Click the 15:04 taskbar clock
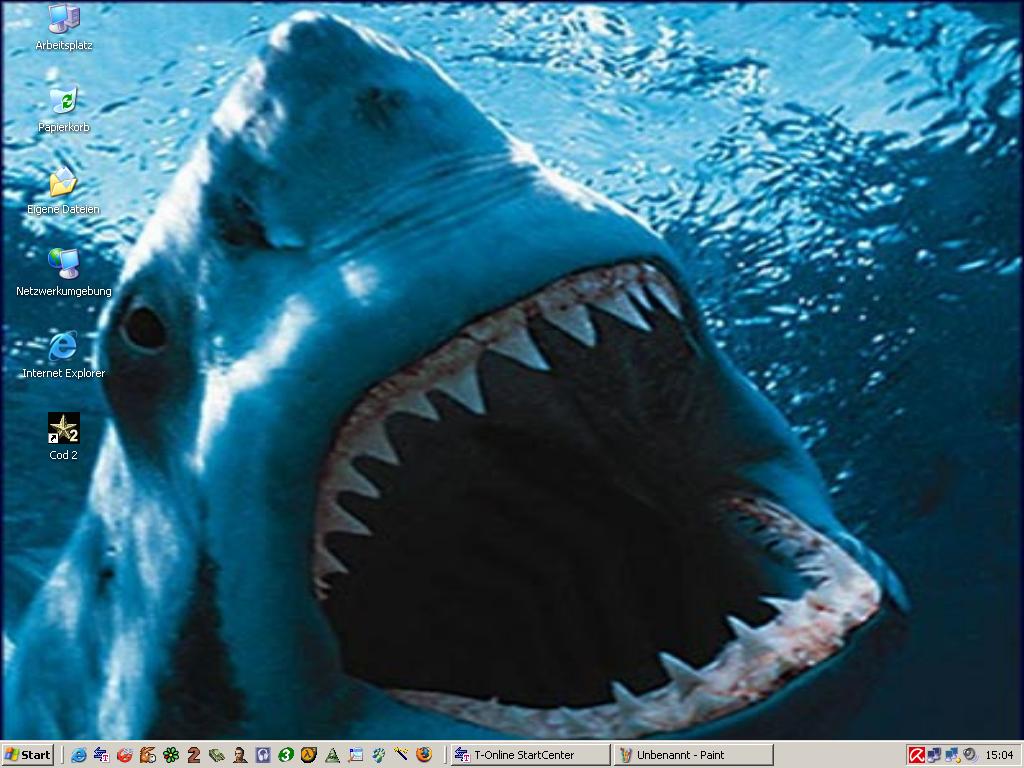The width and height of the screenshot is (1024, 768). pyautogui.click(x=999, y=755)
